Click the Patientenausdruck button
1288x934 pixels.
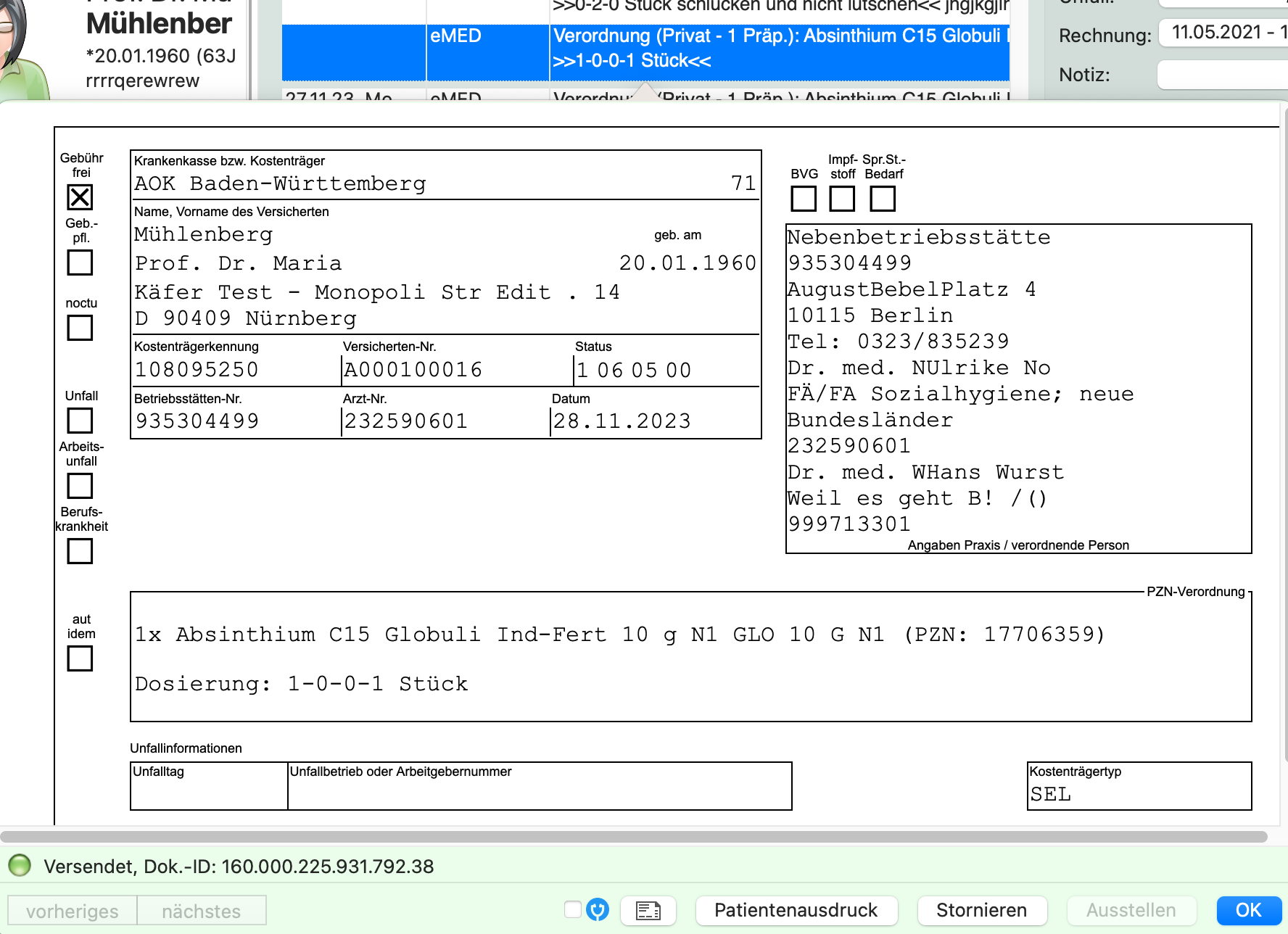(x=796, y=910)
